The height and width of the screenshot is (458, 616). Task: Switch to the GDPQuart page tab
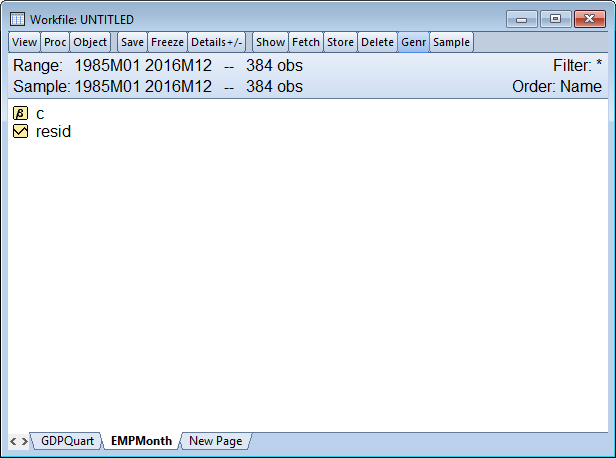click(66, 441)
